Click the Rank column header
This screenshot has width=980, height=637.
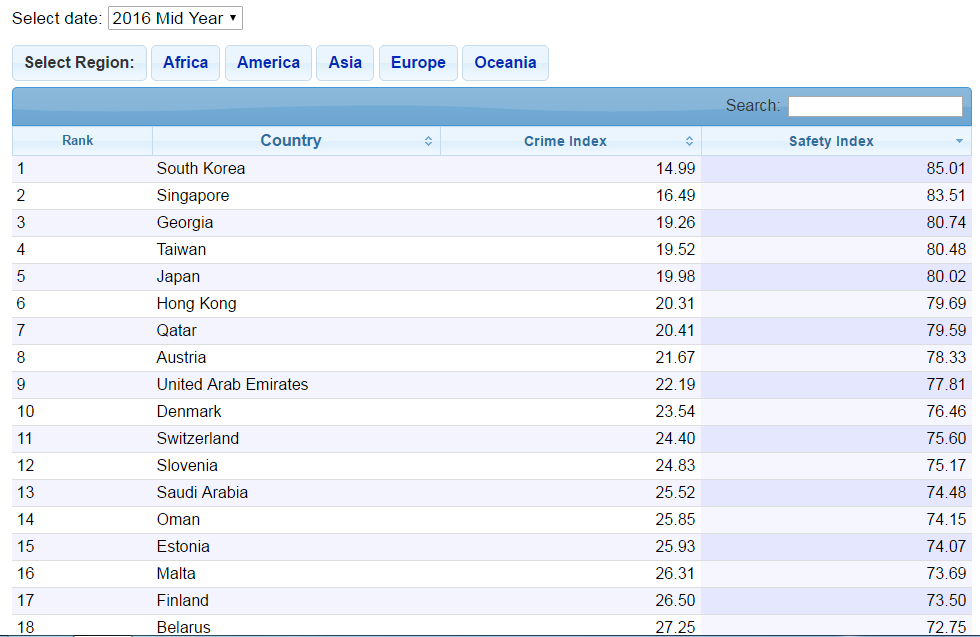[x=78, y=141]
